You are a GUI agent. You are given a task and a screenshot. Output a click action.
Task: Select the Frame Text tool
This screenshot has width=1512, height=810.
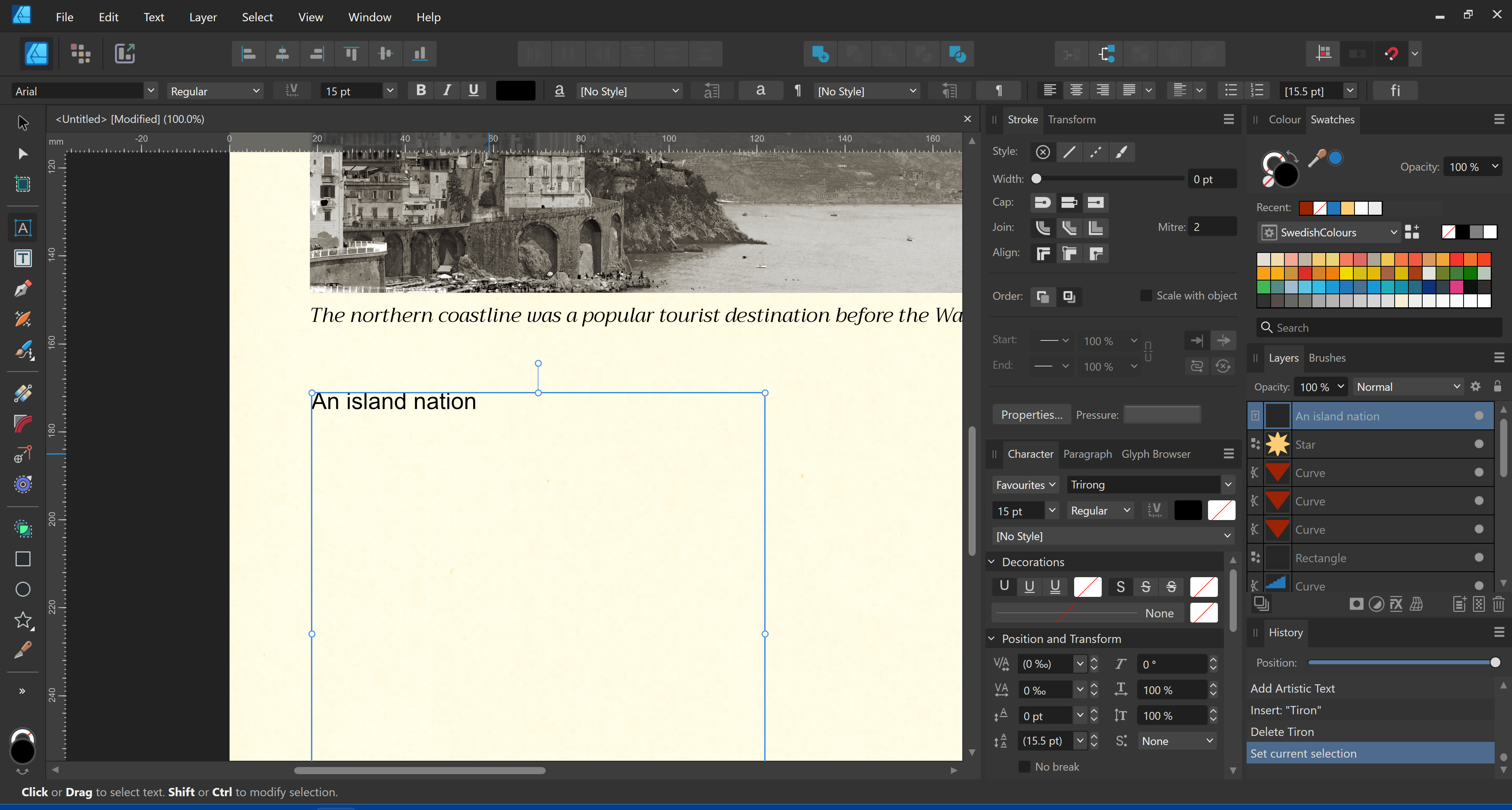(x=22, y=258)
